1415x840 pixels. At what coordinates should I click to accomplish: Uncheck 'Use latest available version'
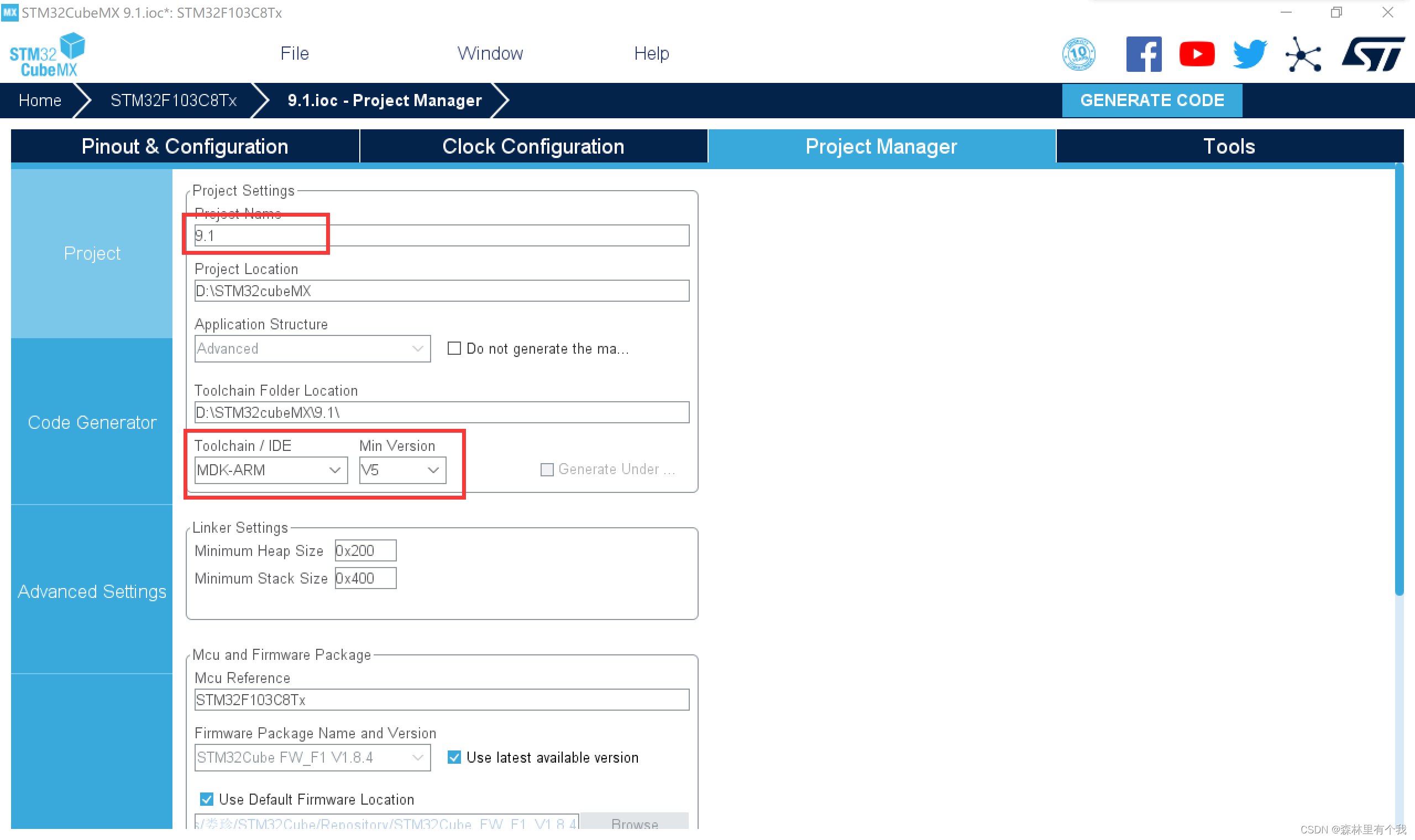pyautogui.click(x=454, y=757)
